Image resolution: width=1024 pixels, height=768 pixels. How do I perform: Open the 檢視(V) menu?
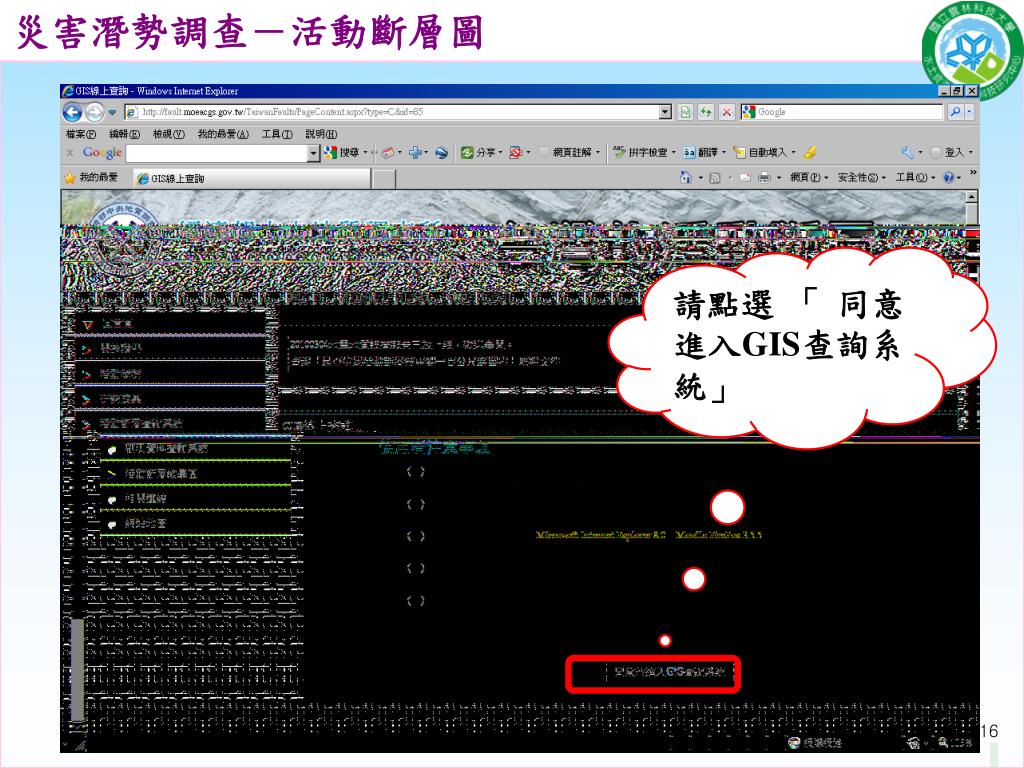click(168, 134)
